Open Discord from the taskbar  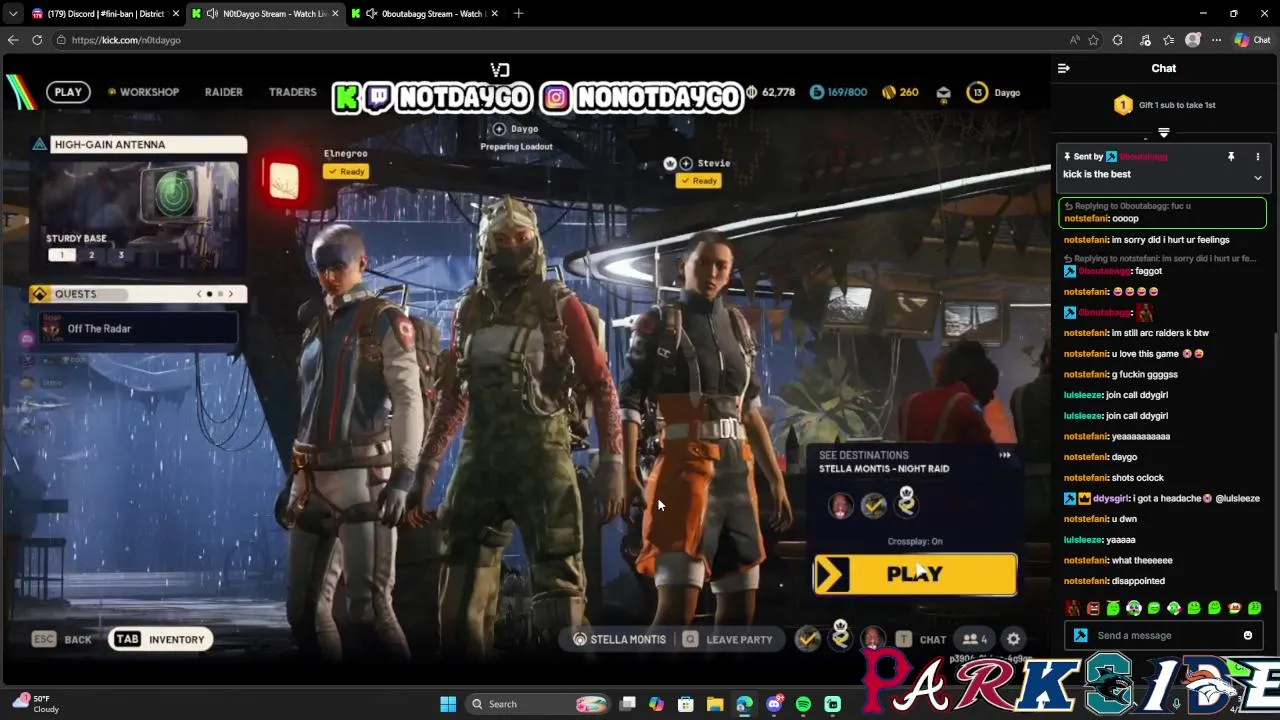(x=774, y=704)
